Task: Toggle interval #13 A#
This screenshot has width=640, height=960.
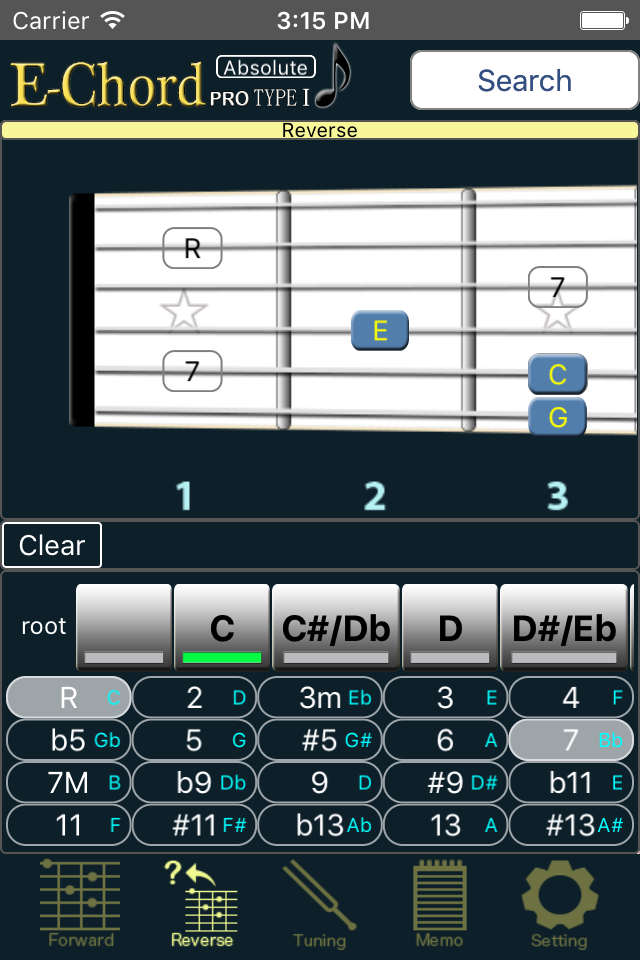Action: 571,825
